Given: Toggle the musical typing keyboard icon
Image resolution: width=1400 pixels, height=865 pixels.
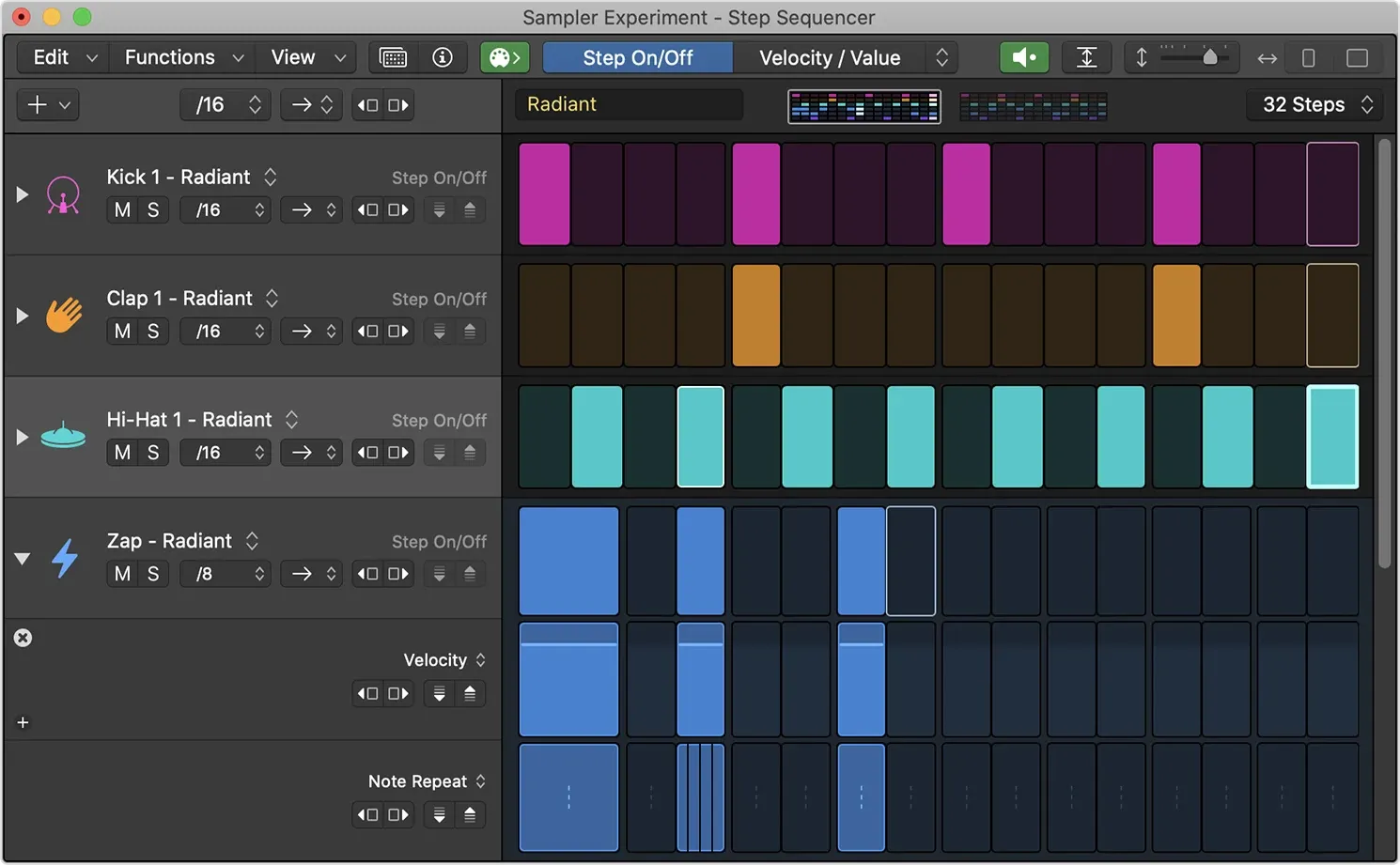Looking at the screenshot, I should [x=393, y=58].
